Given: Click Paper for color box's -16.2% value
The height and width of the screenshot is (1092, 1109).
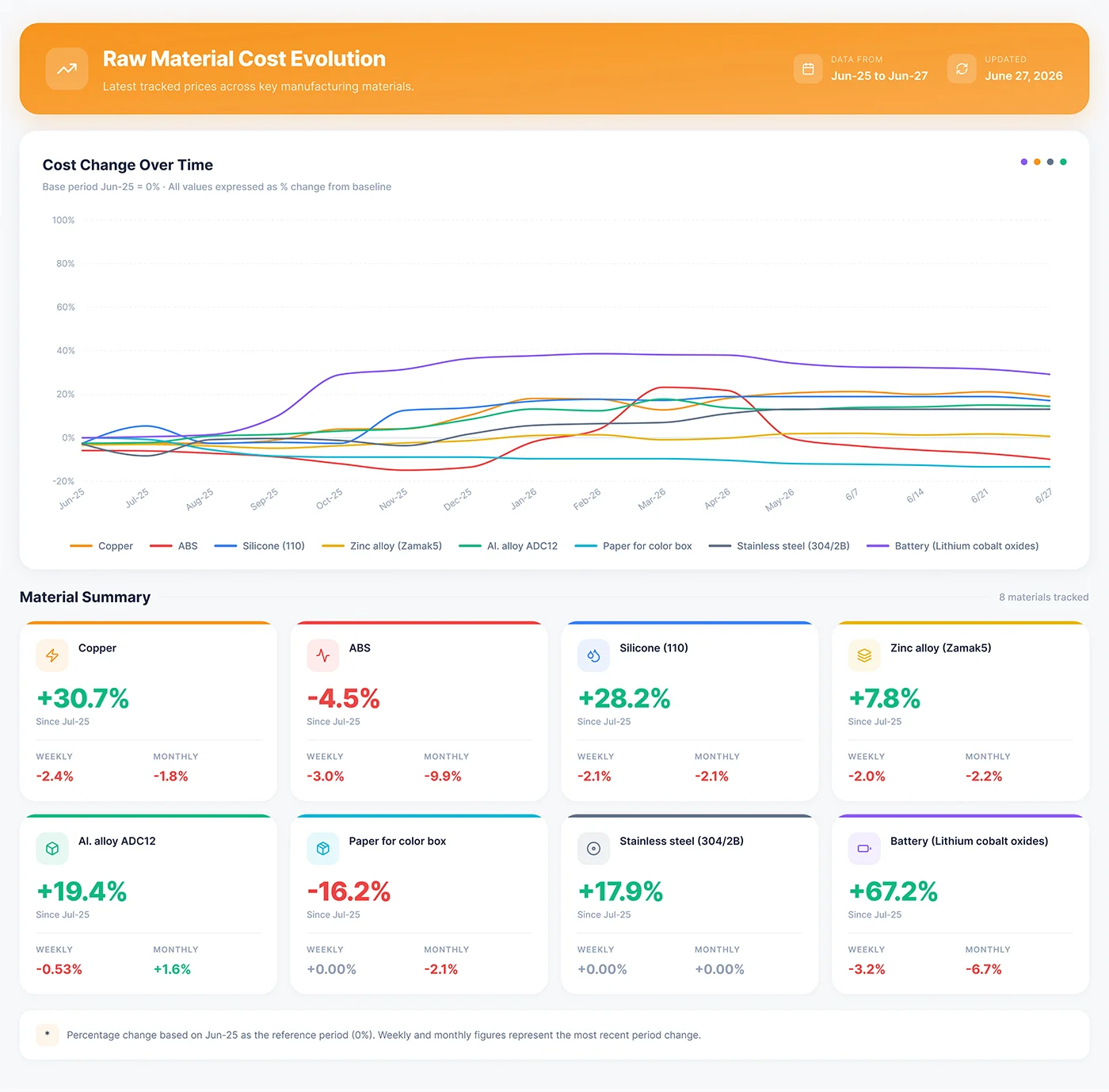Looking at the screenshot, I should pyautogui.click(x=349, y=892).
